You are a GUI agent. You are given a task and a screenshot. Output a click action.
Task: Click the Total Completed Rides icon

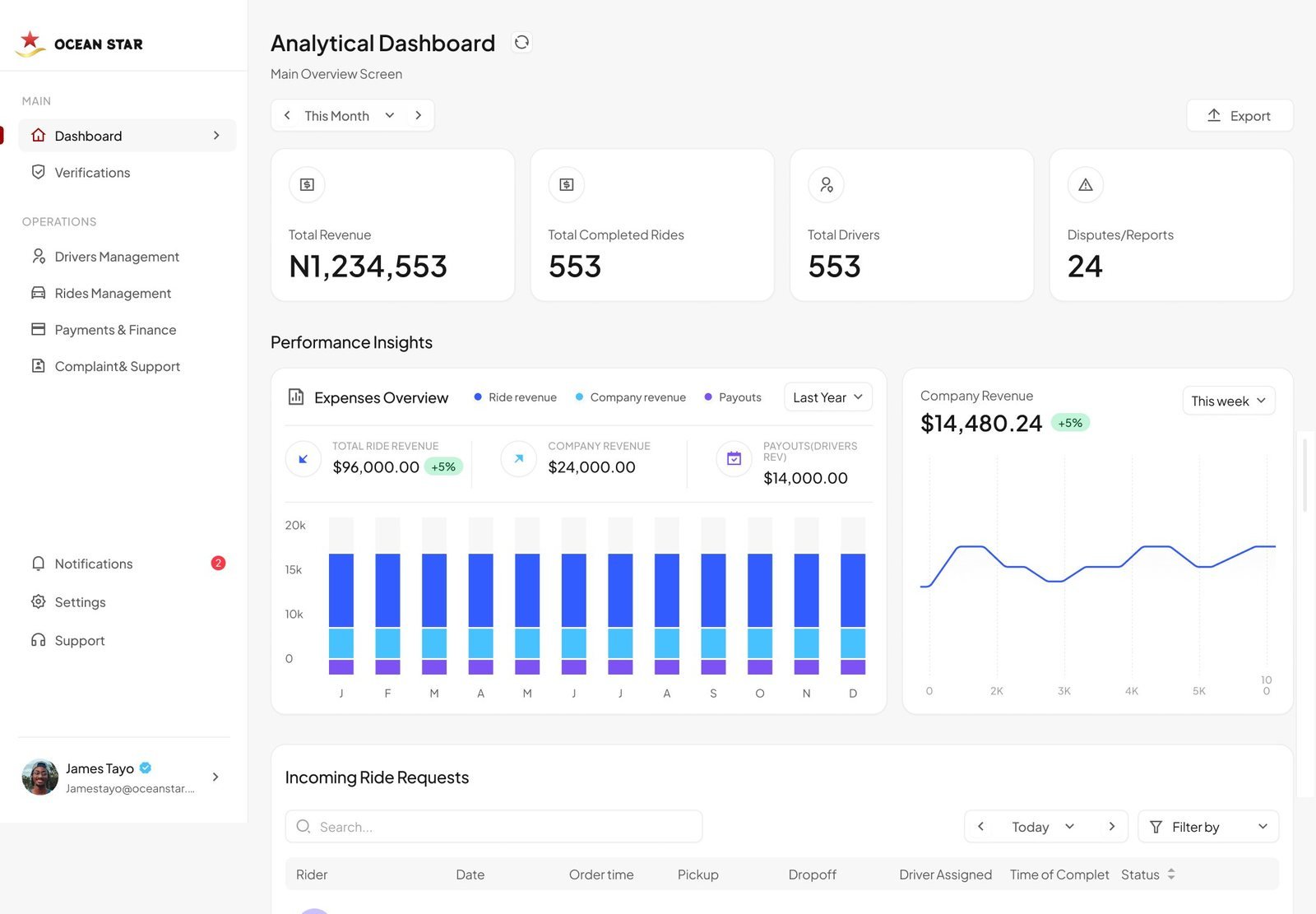(567, 184)
